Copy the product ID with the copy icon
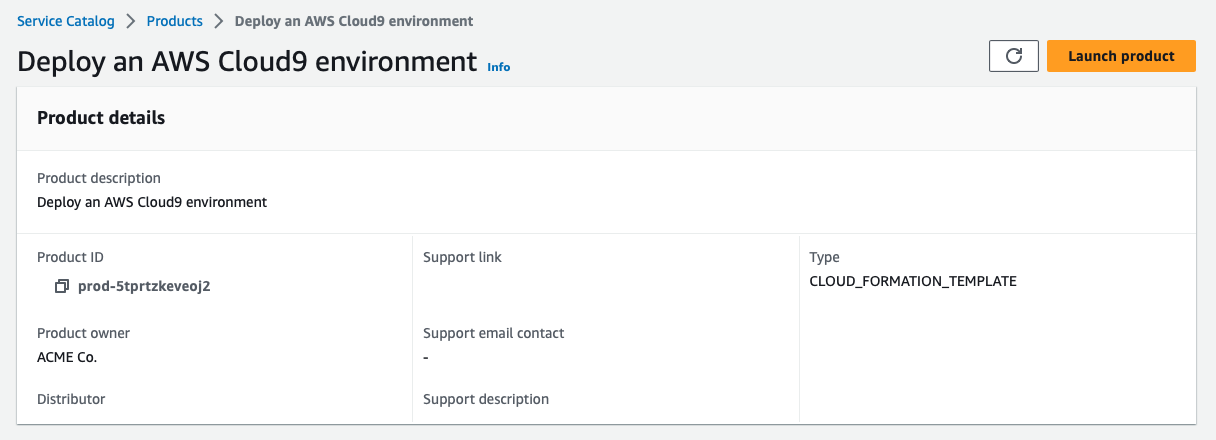 [x=62, y=286]
